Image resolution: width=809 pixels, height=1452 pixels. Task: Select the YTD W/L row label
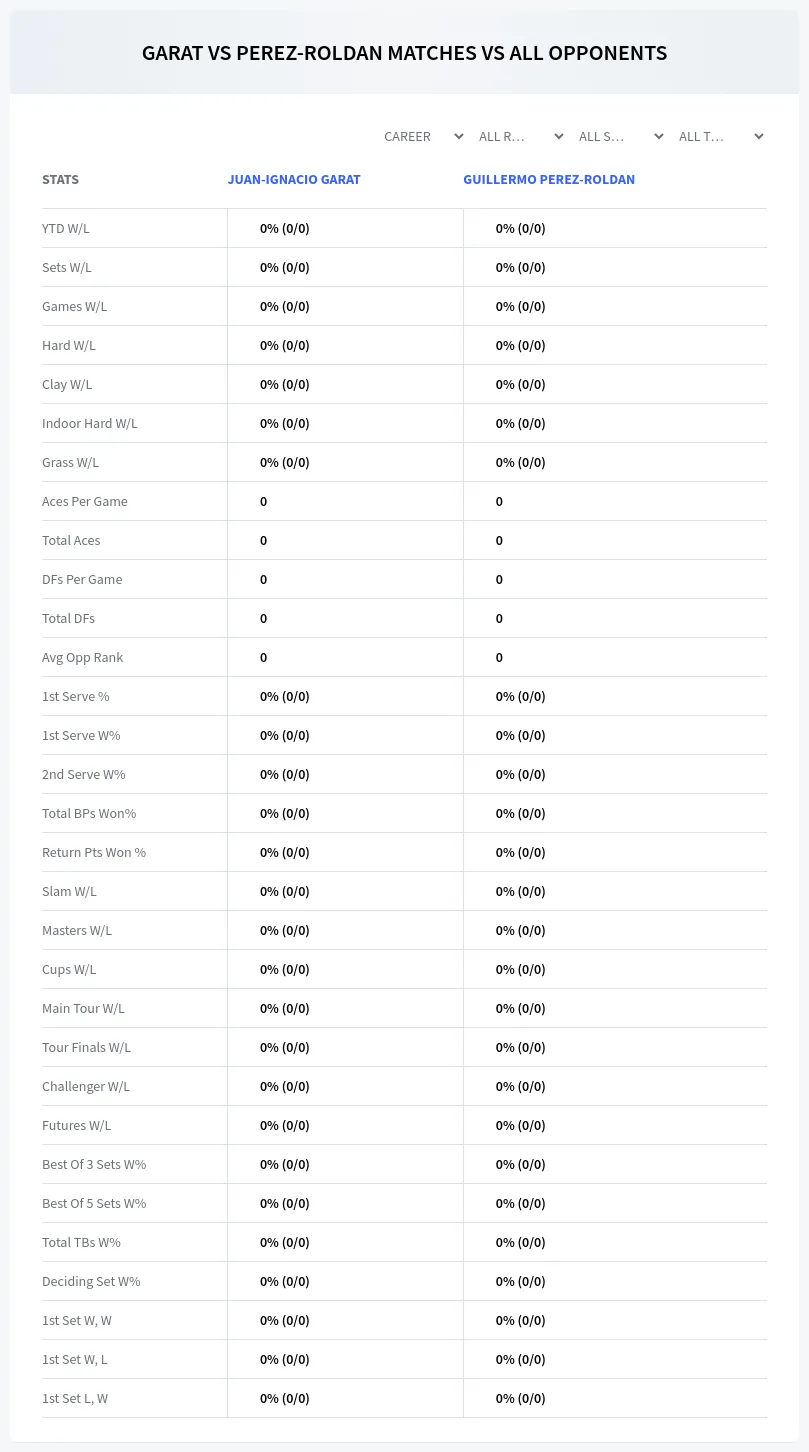point(66,228)
